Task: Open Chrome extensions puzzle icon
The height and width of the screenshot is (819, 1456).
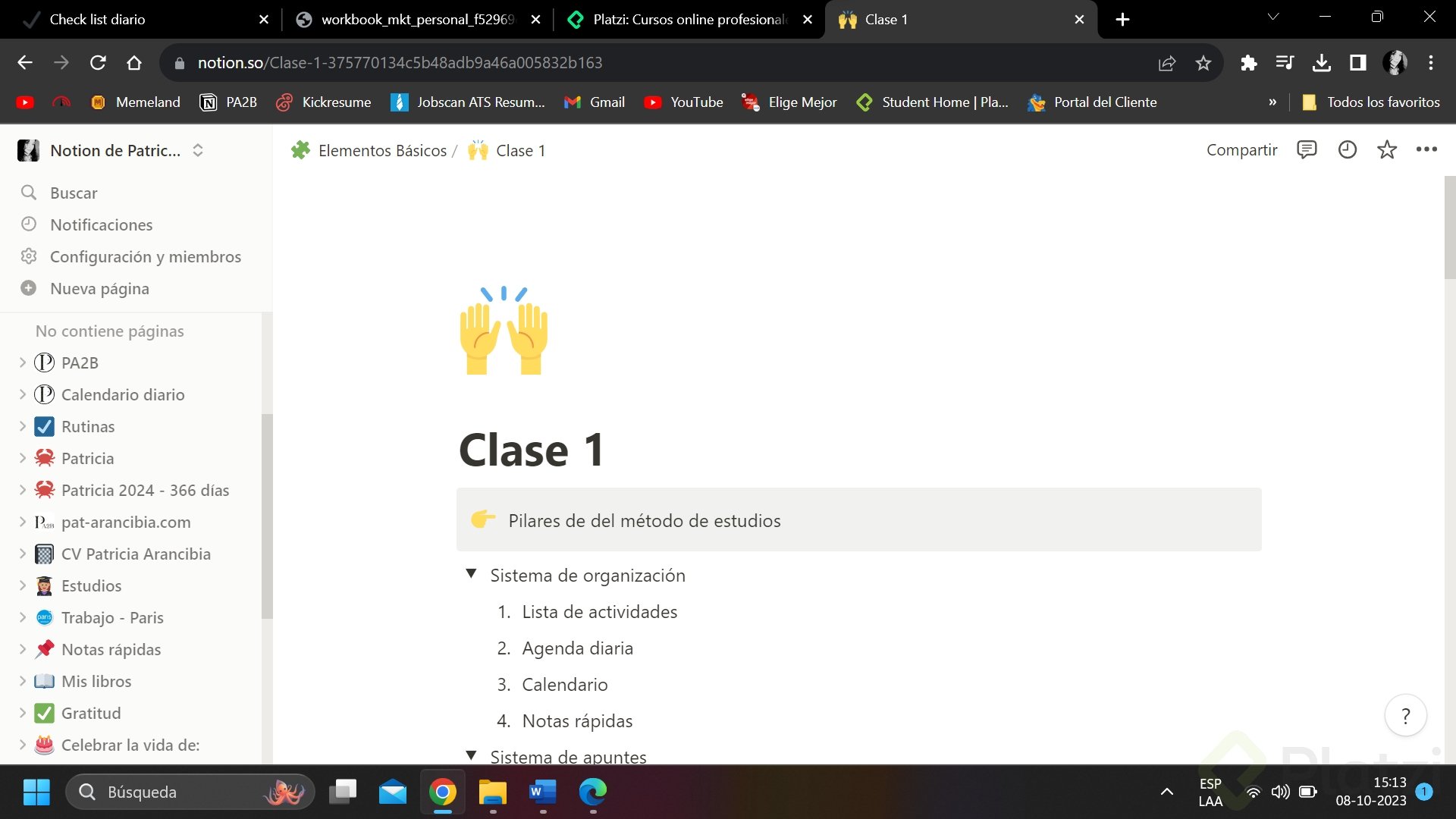Action: point(1248,63)
